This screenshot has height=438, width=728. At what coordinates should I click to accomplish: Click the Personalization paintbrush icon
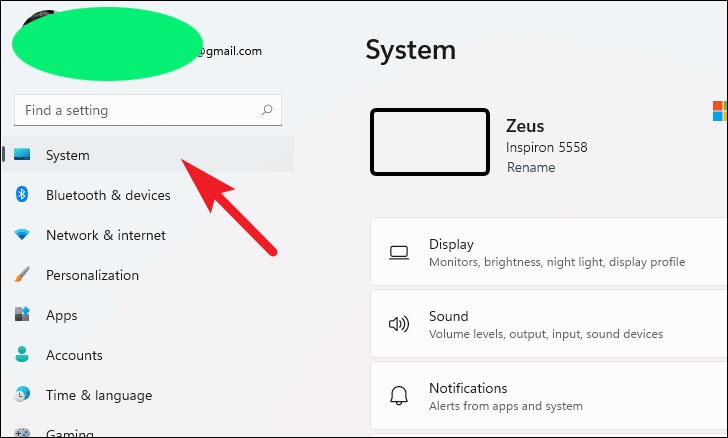pos(22,274)
